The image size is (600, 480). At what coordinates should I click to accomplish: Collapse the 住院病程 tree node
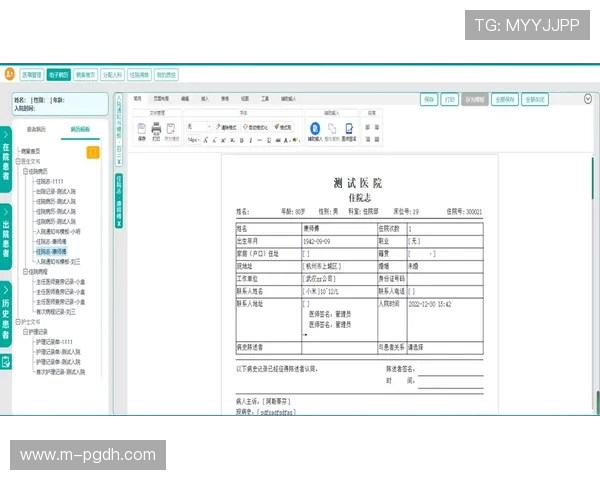click(25, 272)
